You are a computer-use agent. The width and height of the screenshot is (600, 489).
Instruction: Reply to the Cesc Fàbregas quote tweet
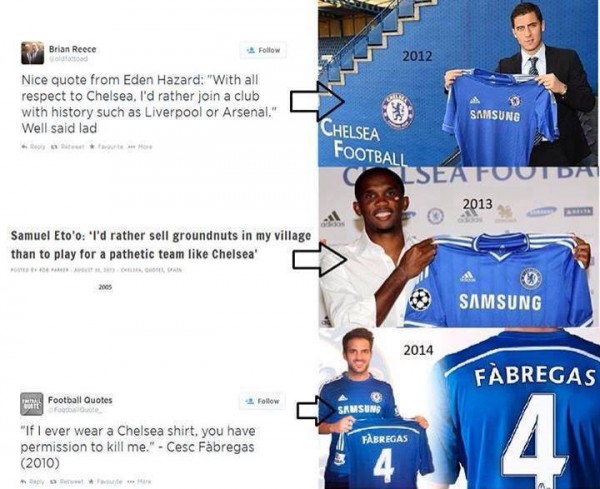pos(33,481)
